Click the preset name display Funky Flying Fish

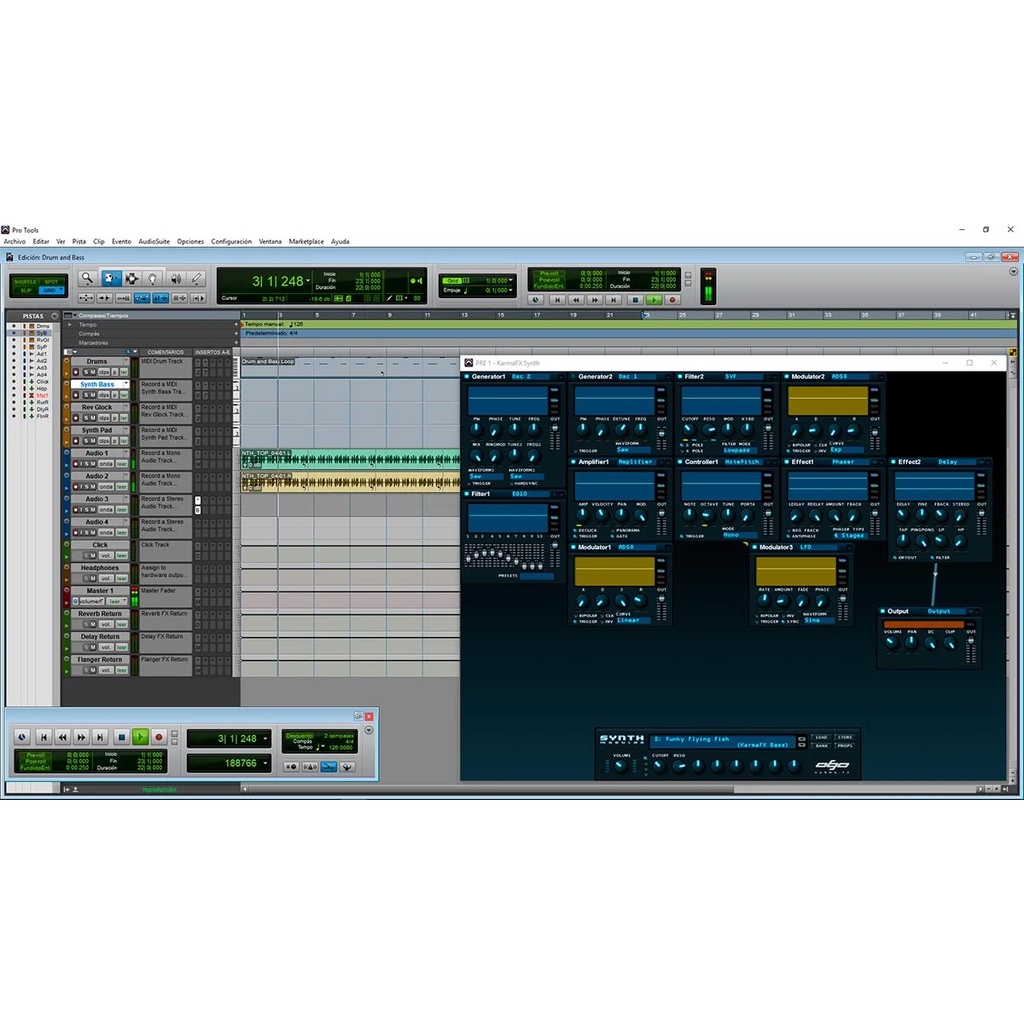coord(724,741)
